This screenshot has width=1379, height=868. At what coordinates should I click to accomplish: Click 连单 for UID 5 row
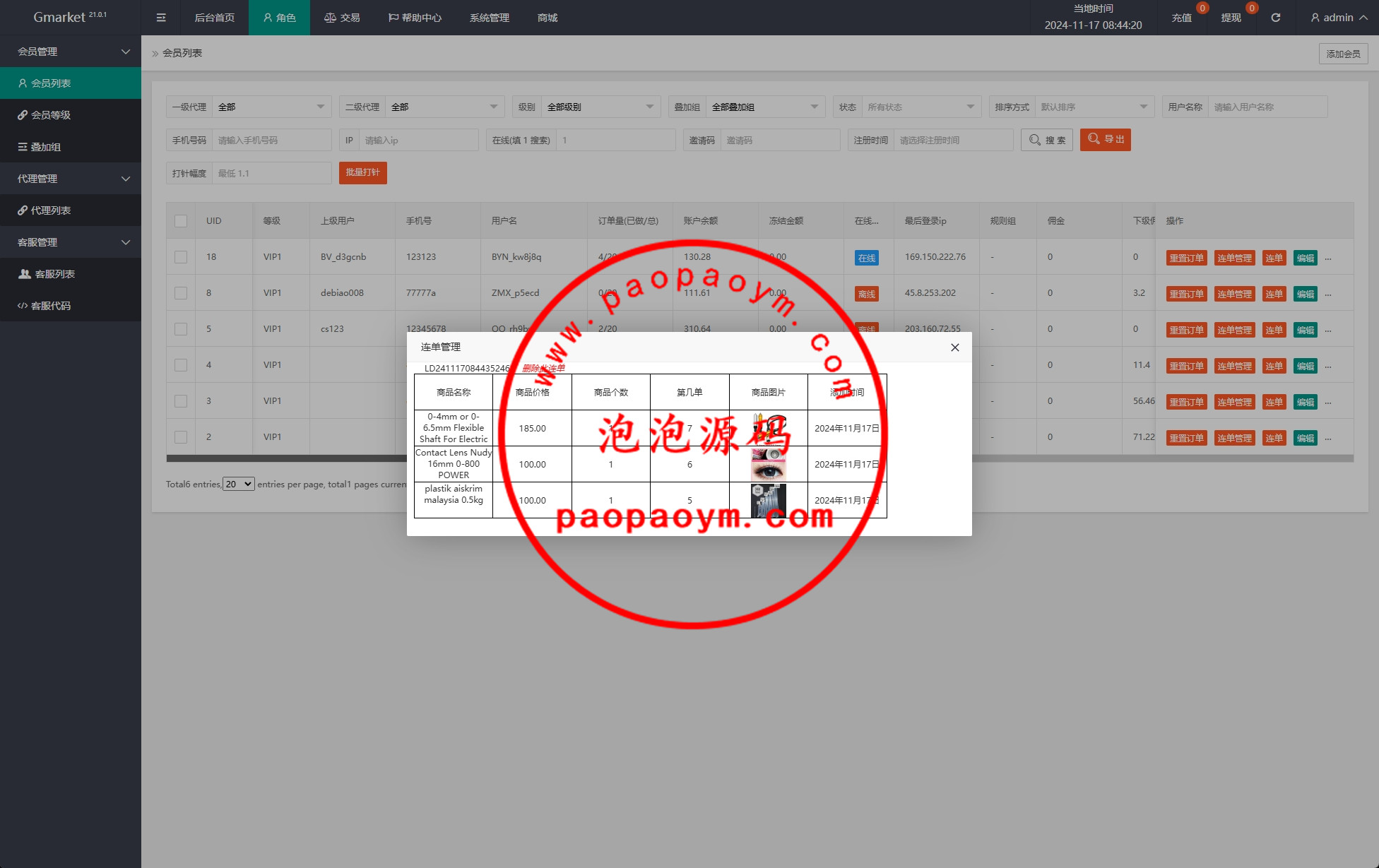click(1274, 330)
